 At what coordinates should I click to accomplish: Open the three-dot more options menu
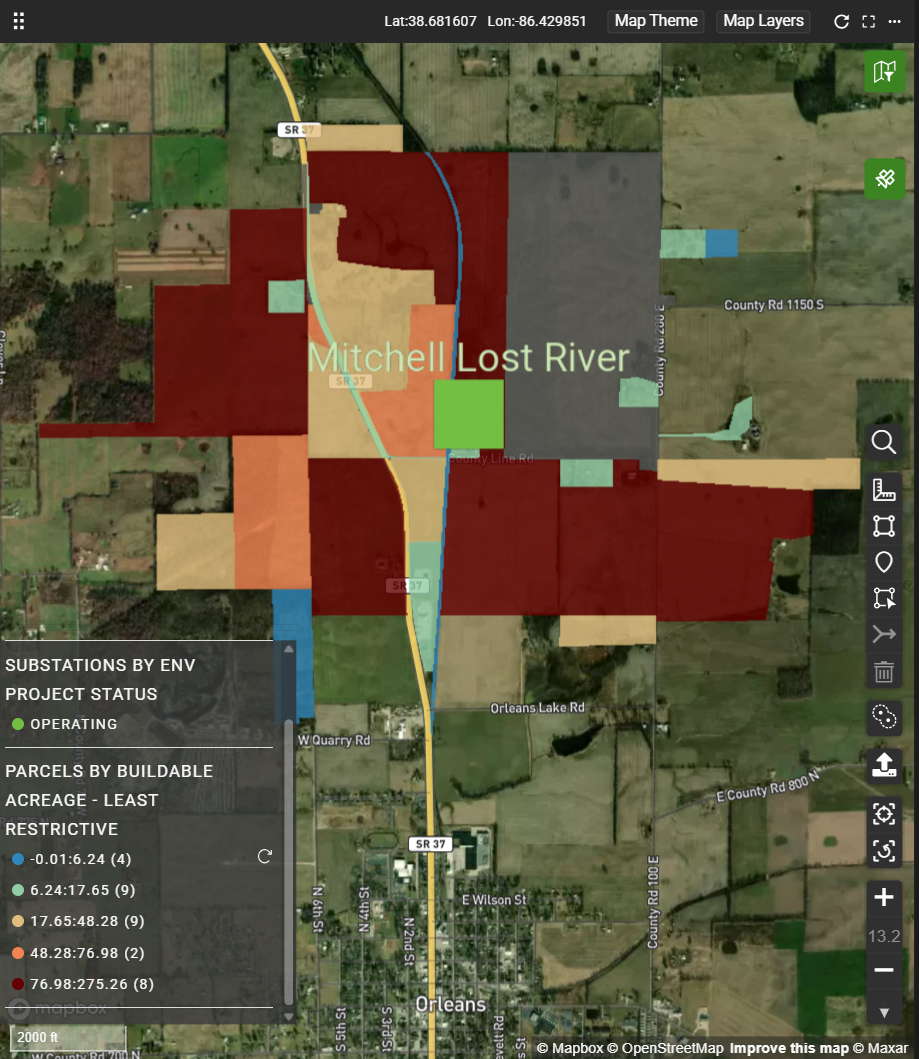click(x=894, y=21)
